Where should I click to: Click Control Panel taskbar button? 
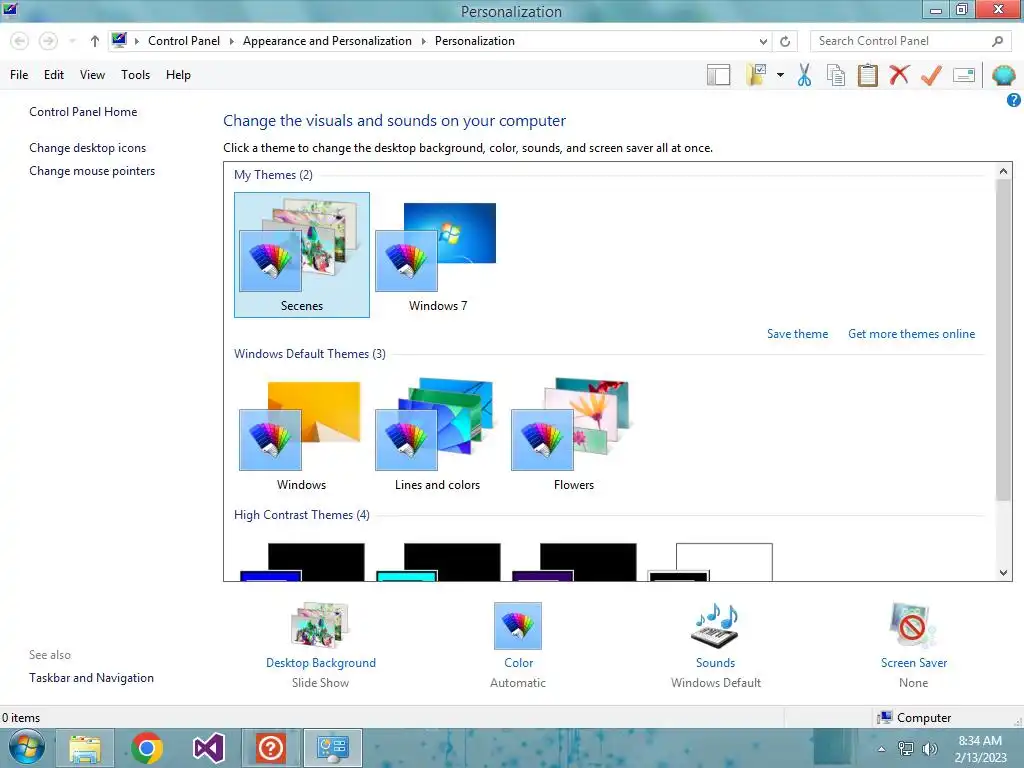(x=332, y=748)
